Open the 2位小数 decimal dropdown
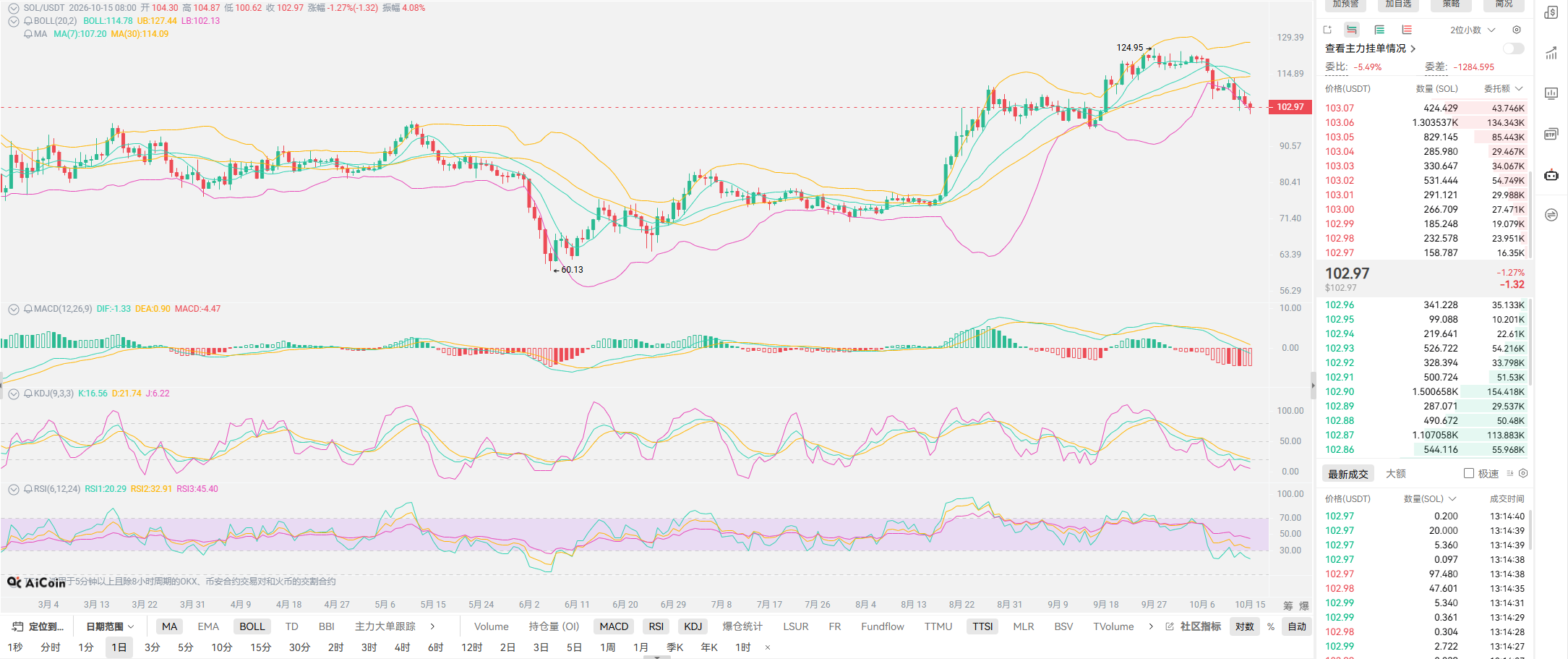1568x659 pixels. [1472, 30]
